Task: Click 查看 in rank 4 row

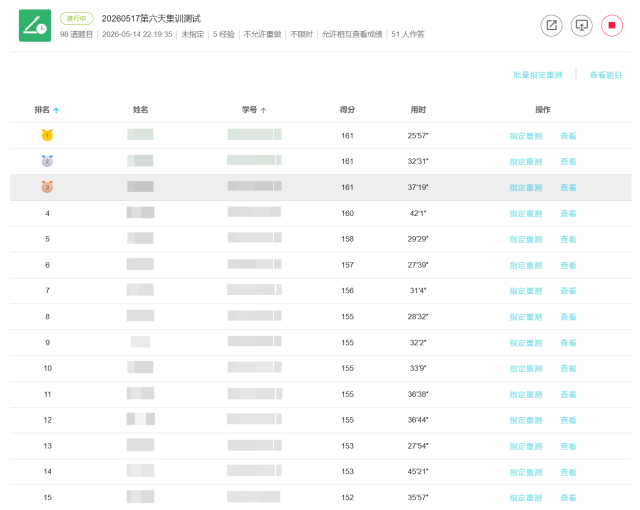Action: click(568, 213)
